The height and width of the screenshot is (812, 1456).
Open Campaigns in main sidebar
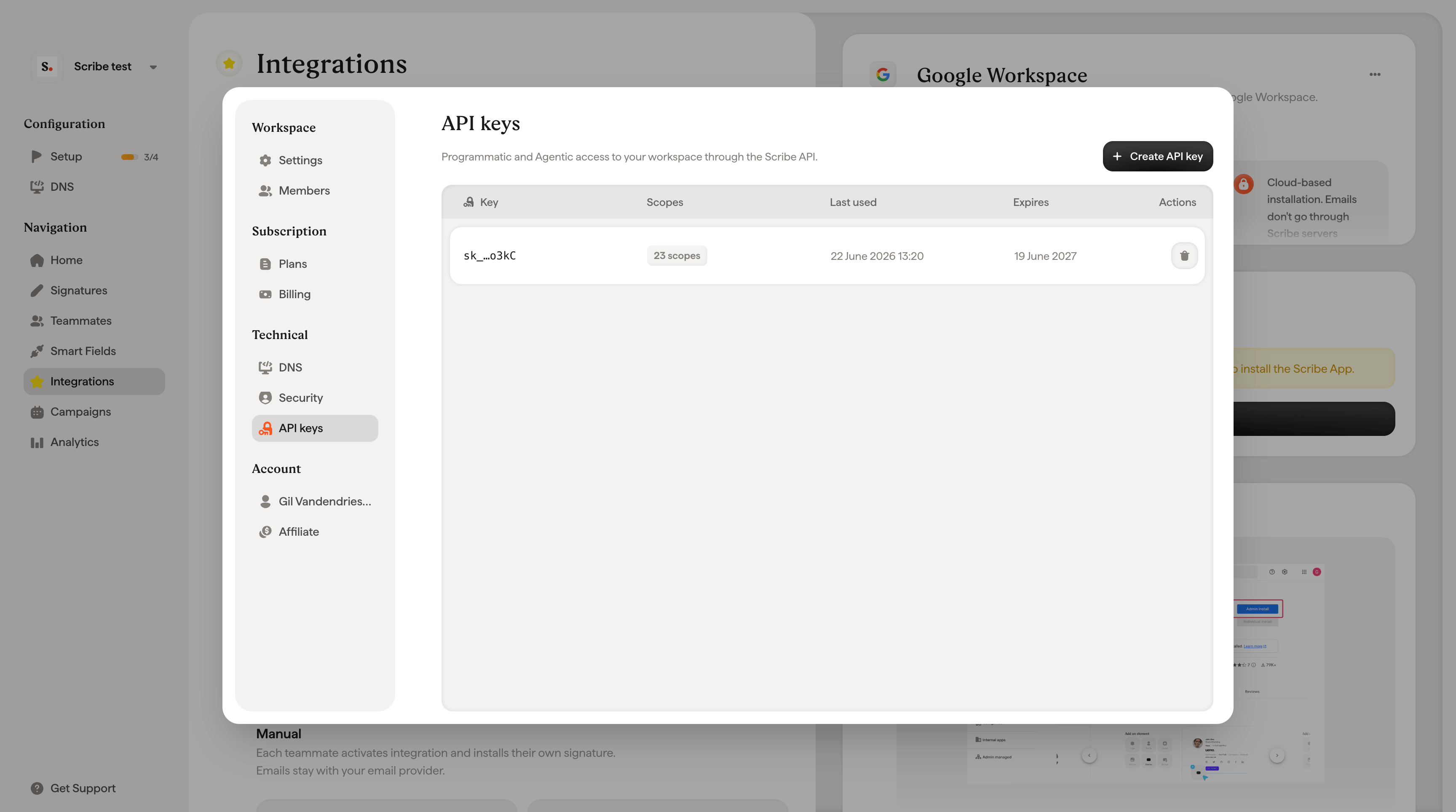94,412
